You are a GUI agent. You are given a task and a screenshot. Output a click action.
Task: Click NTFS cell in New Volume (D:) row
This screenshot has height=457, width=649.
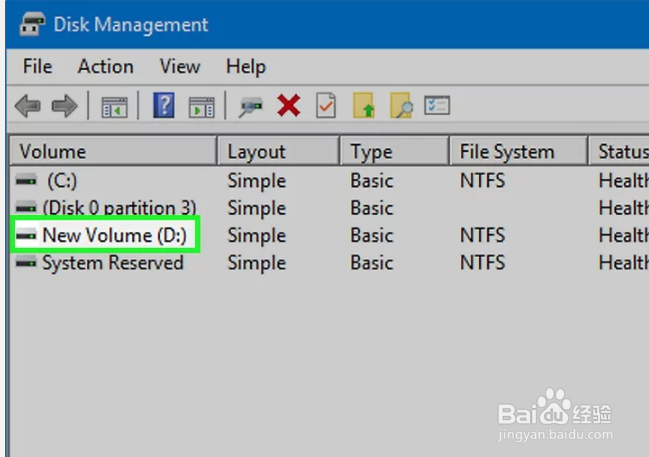coord(483,236)
